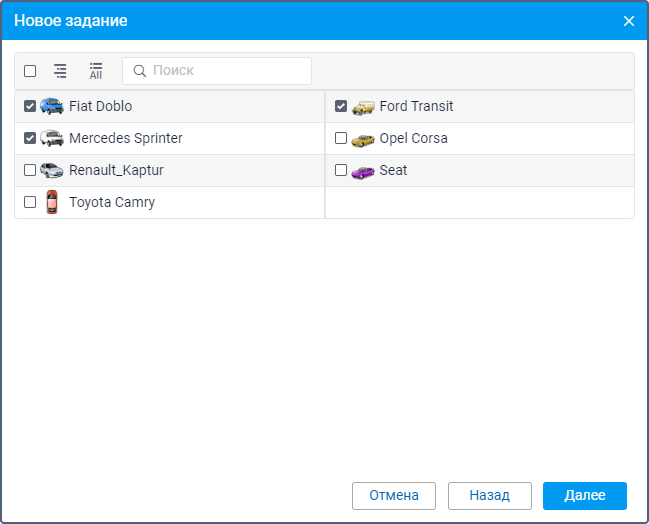Uncheck the Mercedes Sprinter checkbox
The height and width of the screenshot is (524, 649).
30,138
